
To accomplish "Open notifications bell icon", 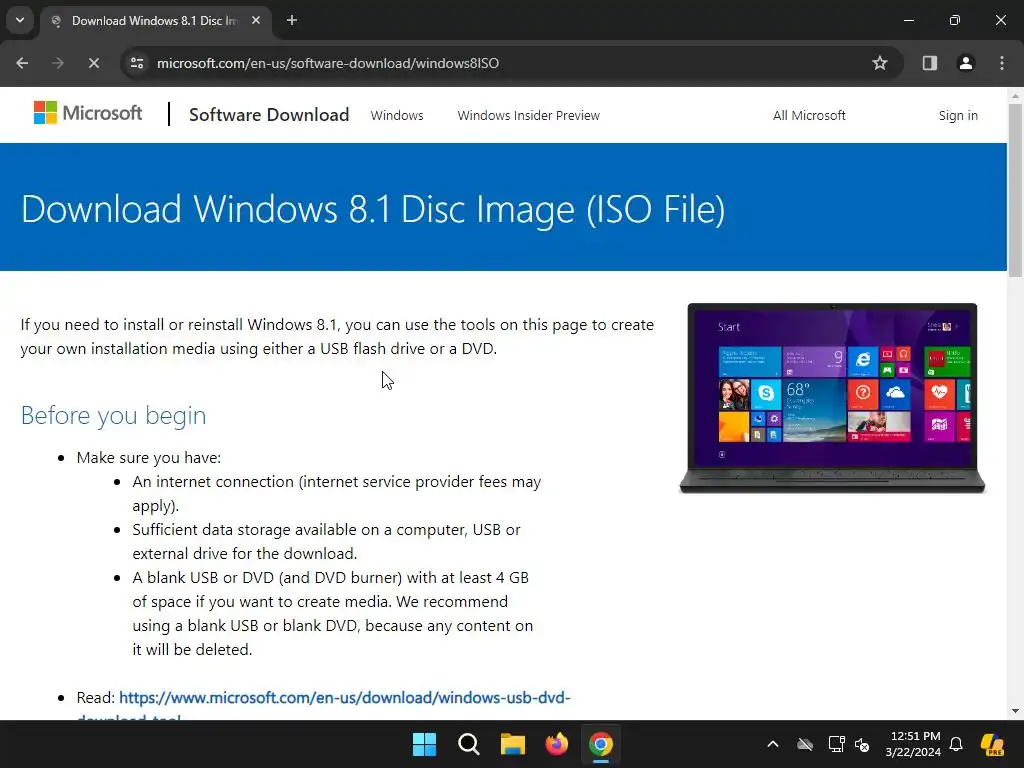I will pos(956,744).
